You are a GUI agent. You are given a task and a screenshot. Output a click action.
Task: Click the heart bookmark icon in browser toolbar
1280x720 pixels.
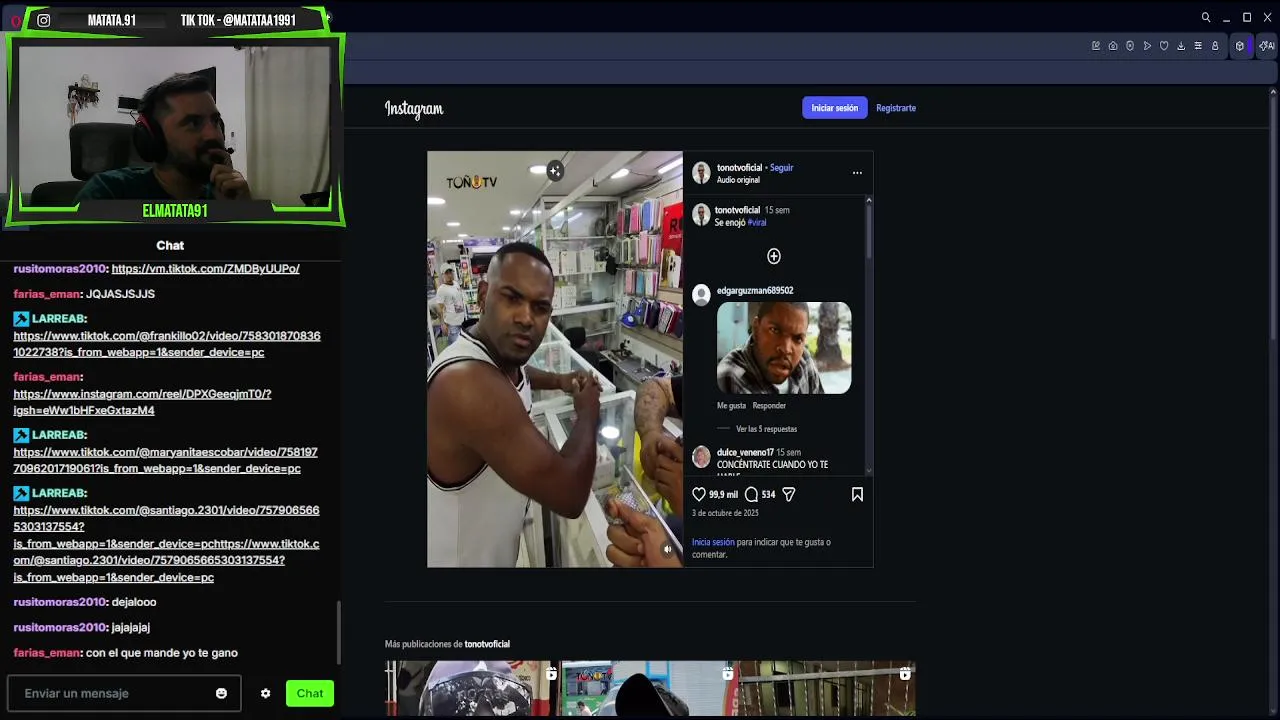point(1164,46)
